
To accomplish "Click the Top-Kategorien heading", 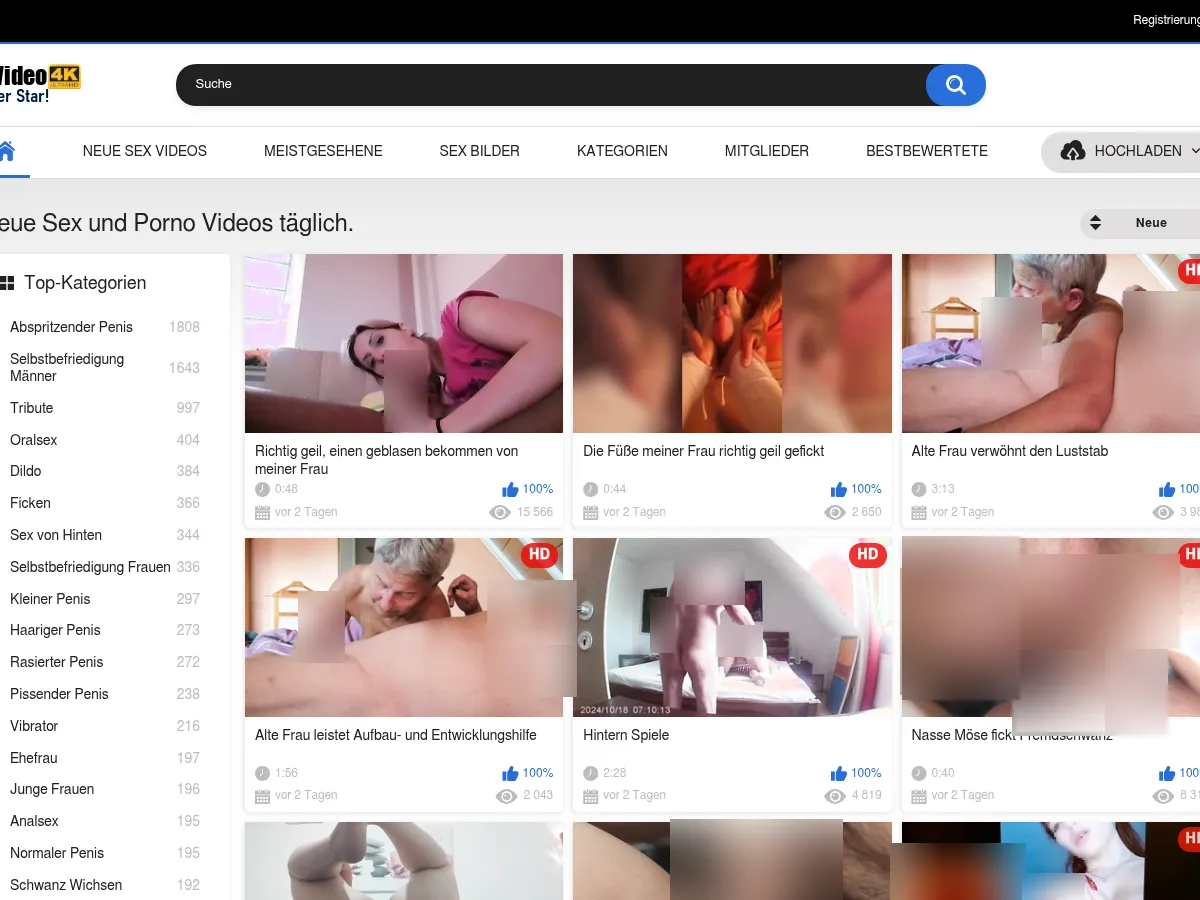I will [85, 284].
